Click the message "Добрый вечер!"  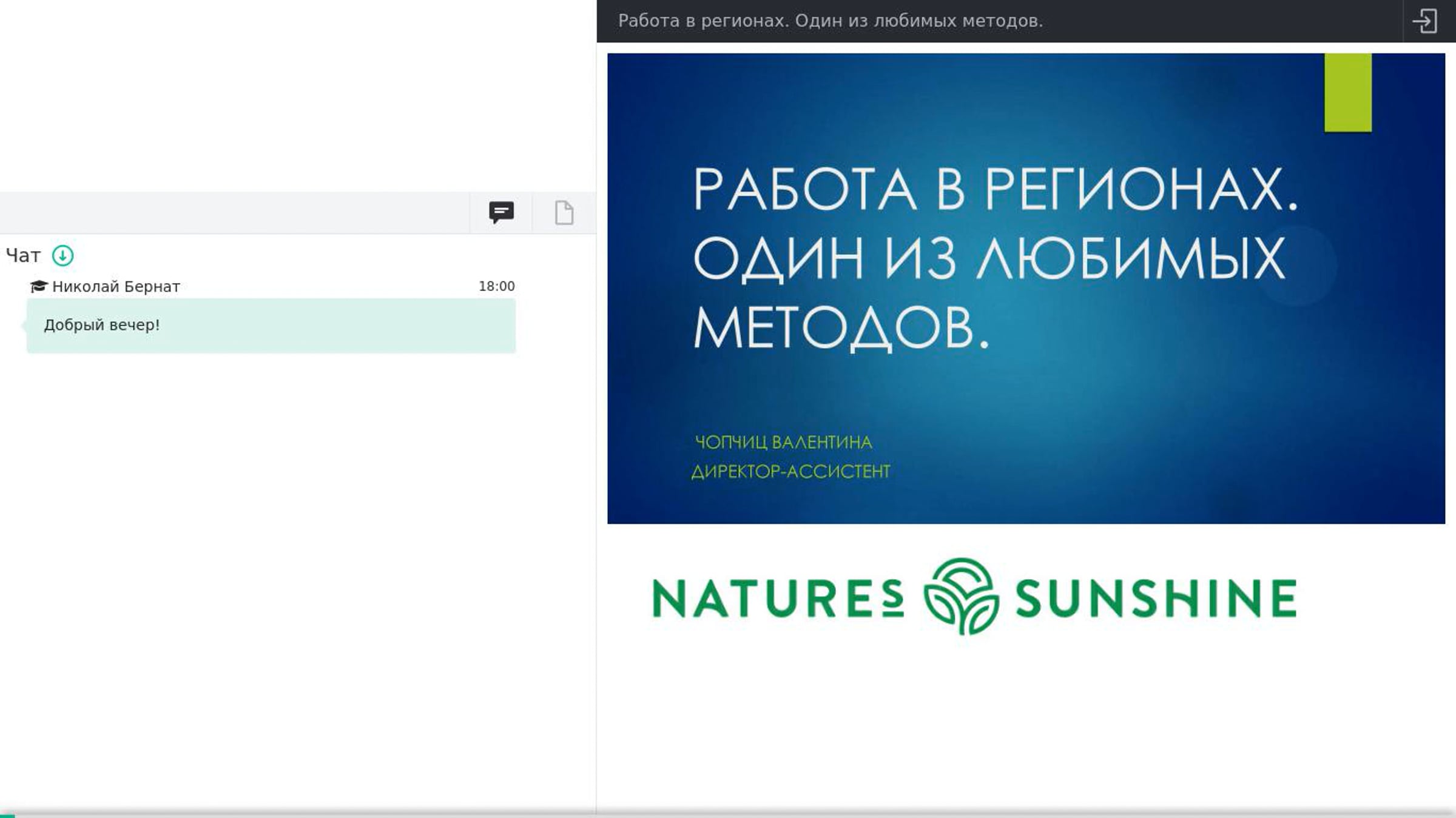point(271,325)
